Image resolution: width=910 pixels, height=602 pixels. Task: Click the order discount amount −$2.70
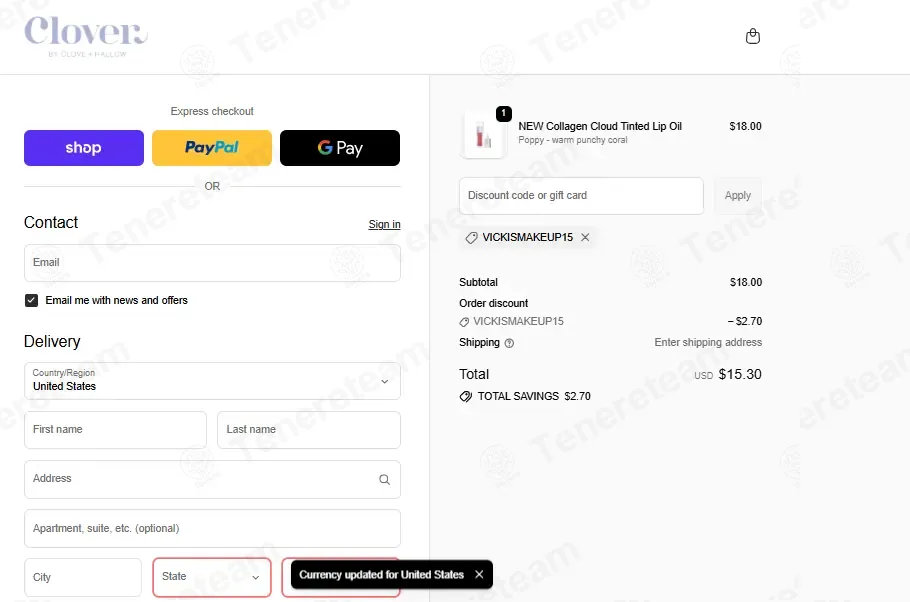click(745, 321)
